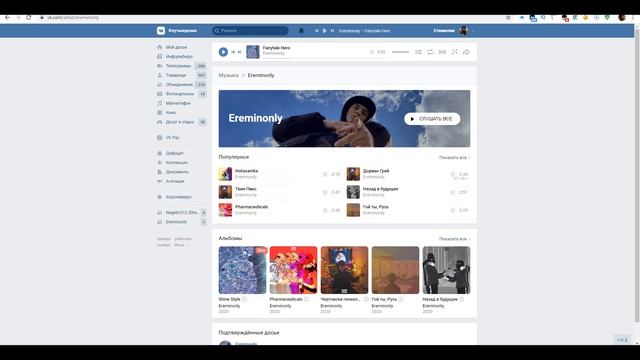Open the notifications bell in header

tap(301, 31)
